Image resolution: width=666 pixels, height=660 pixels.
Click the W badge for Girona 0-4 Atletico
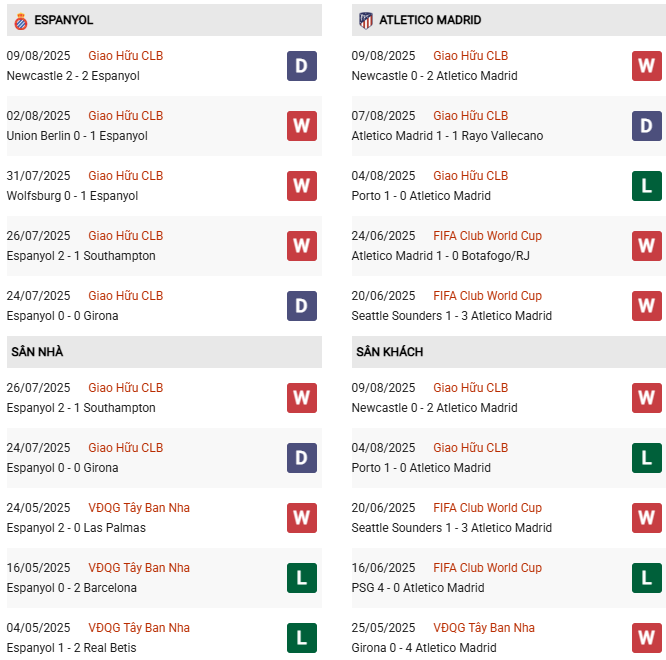646,638
